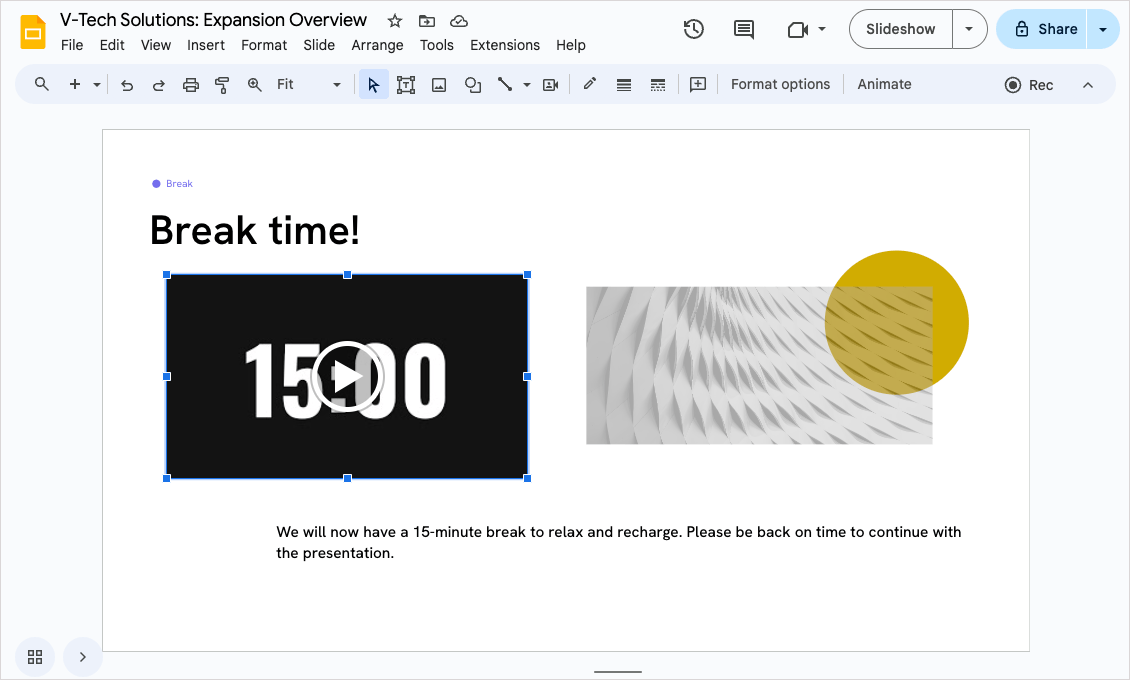Change border color with pencil icon
The width and height of the screenshot is (1130, 680).
[590, 84]
